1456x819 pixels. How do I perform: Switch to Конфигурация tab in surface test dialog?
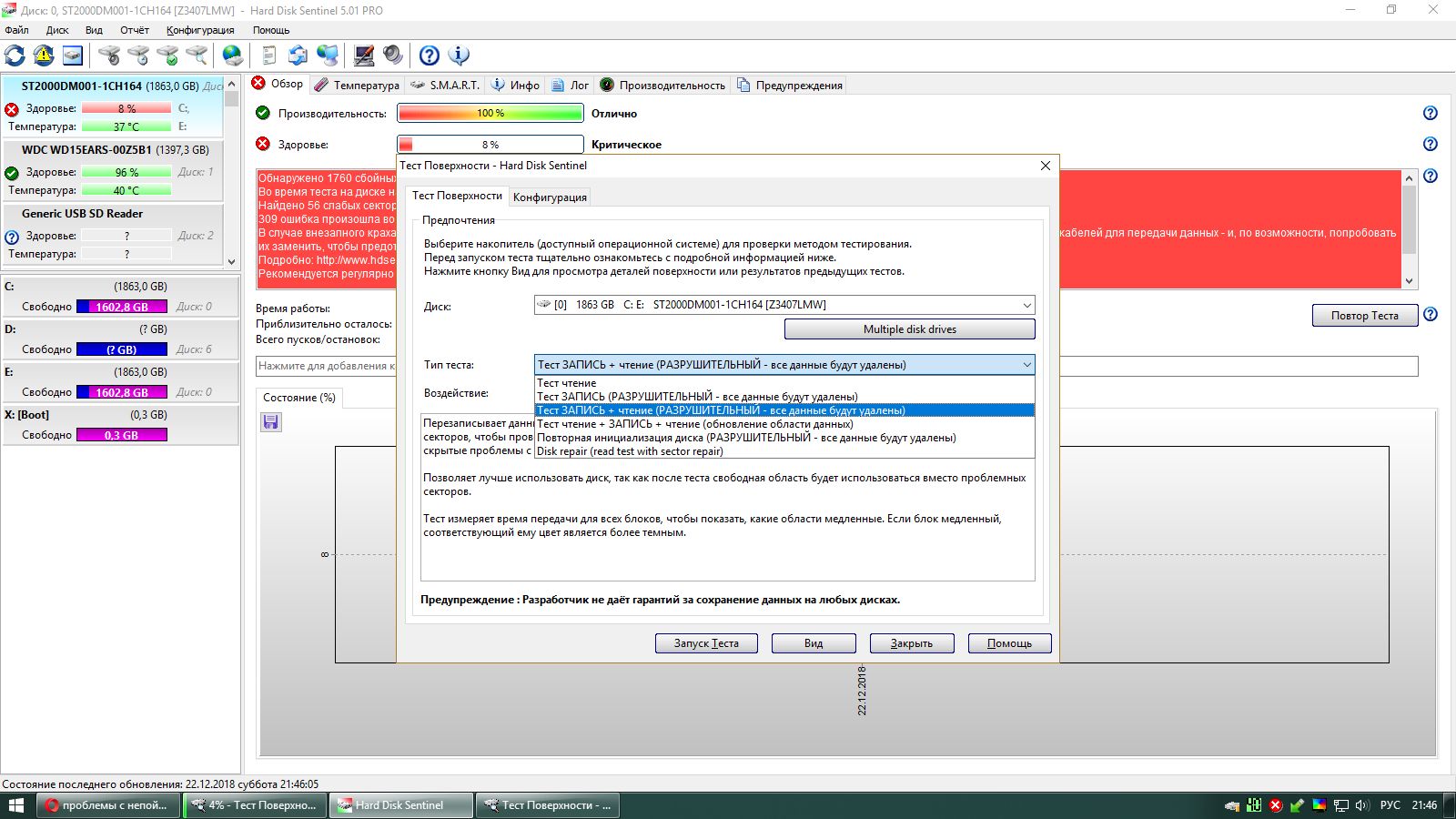click(x=550, y=197)
